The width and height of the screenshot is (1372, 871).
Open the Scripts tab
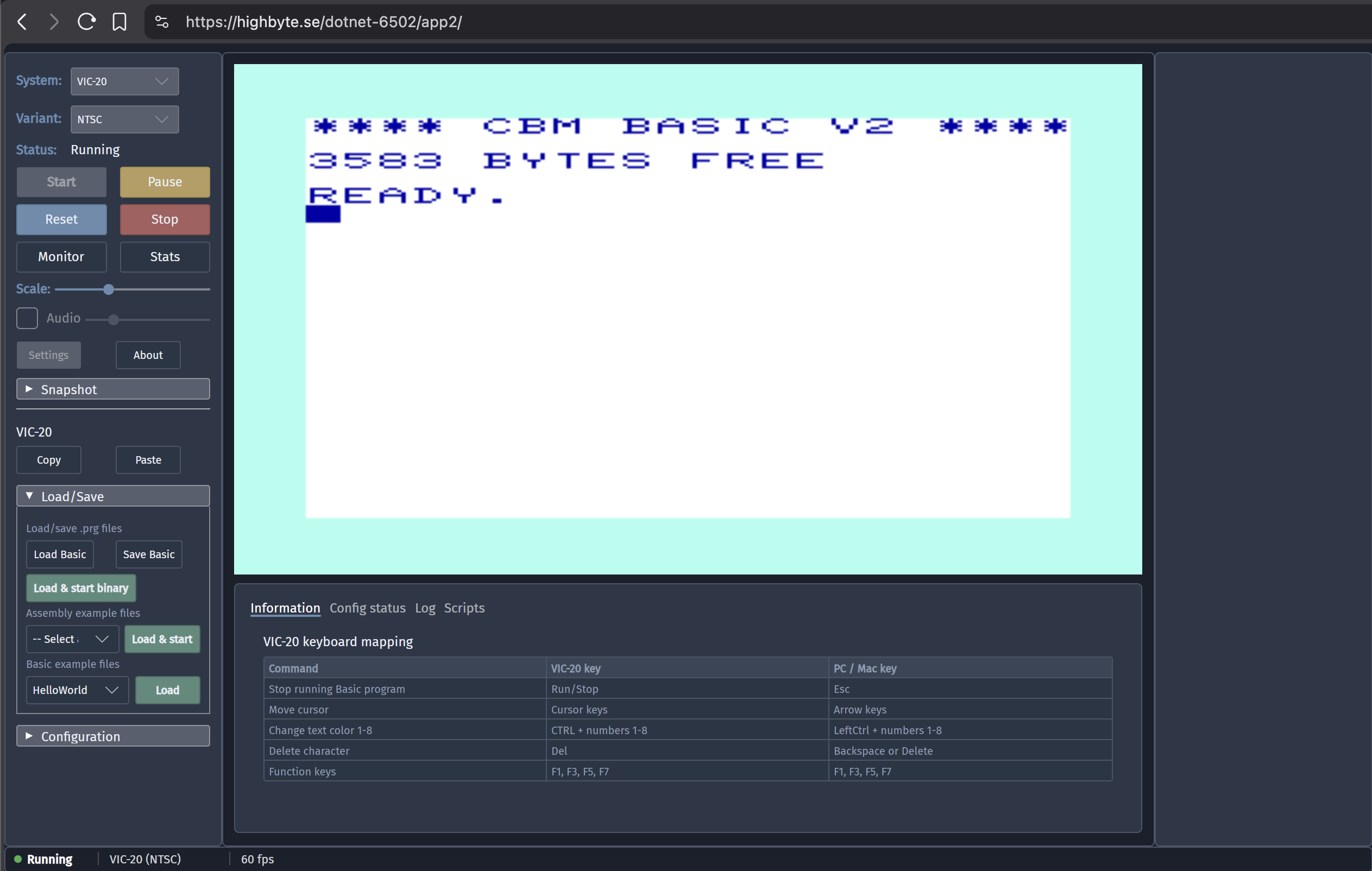464,608
